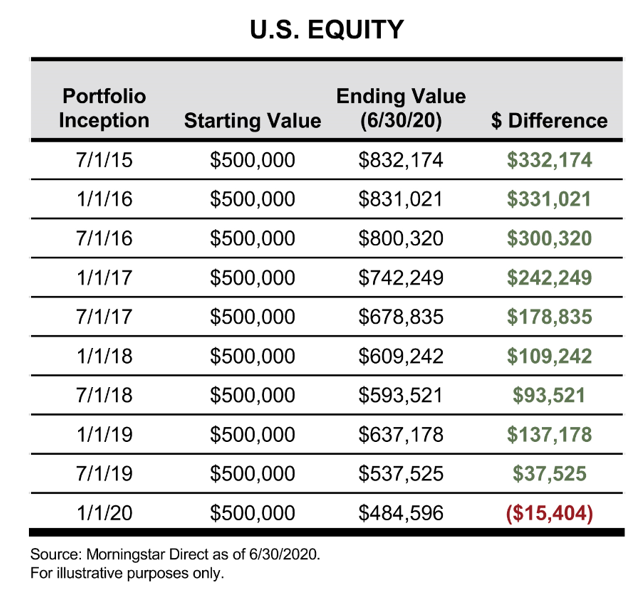Click the U.S. EQUITY title
The height and width of the screenshot is (592, 641).
click(326, 30)
